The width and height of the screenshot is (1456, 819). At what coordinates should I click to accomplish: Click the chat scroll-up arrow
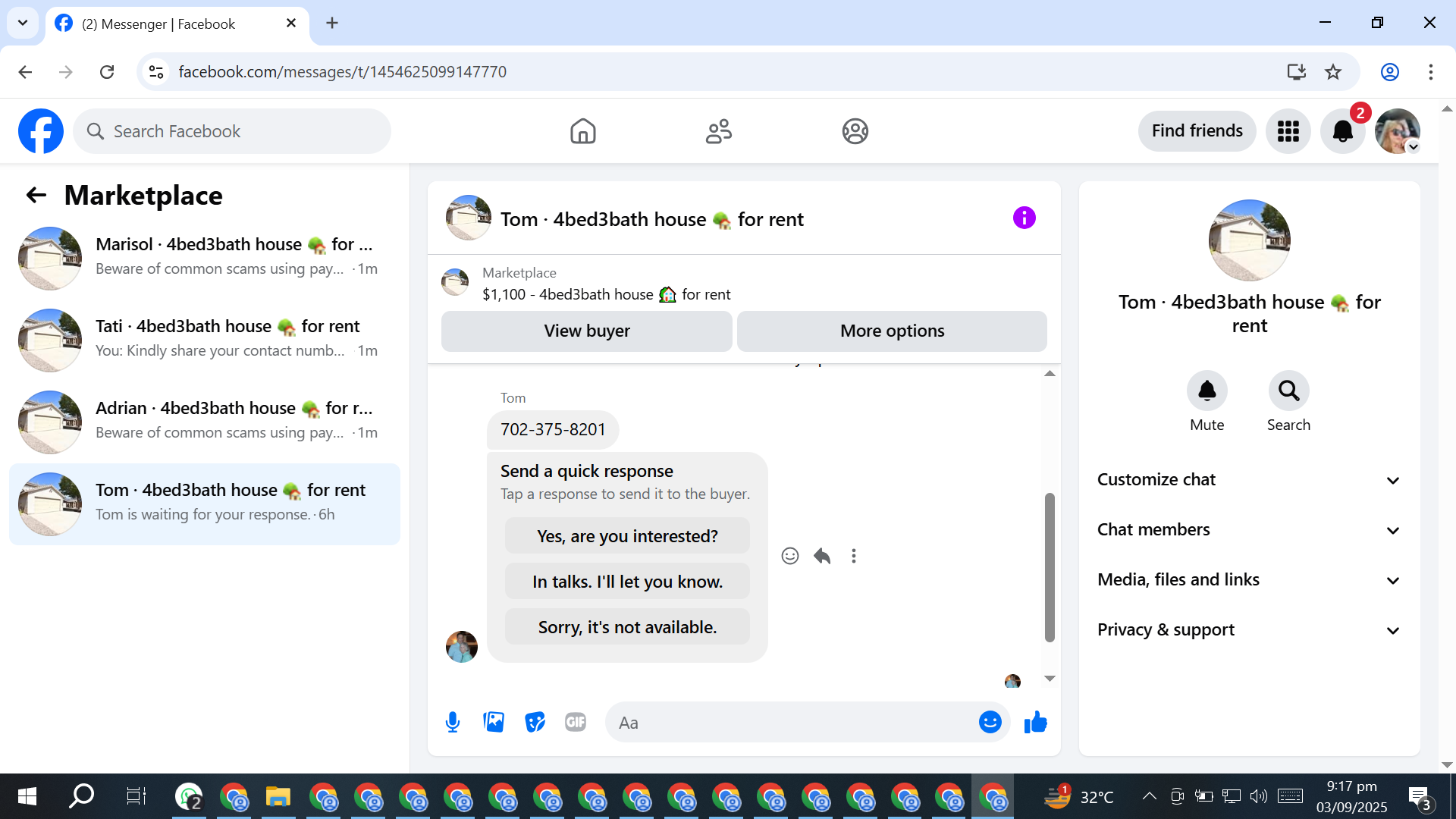(x=1050, y=373)
